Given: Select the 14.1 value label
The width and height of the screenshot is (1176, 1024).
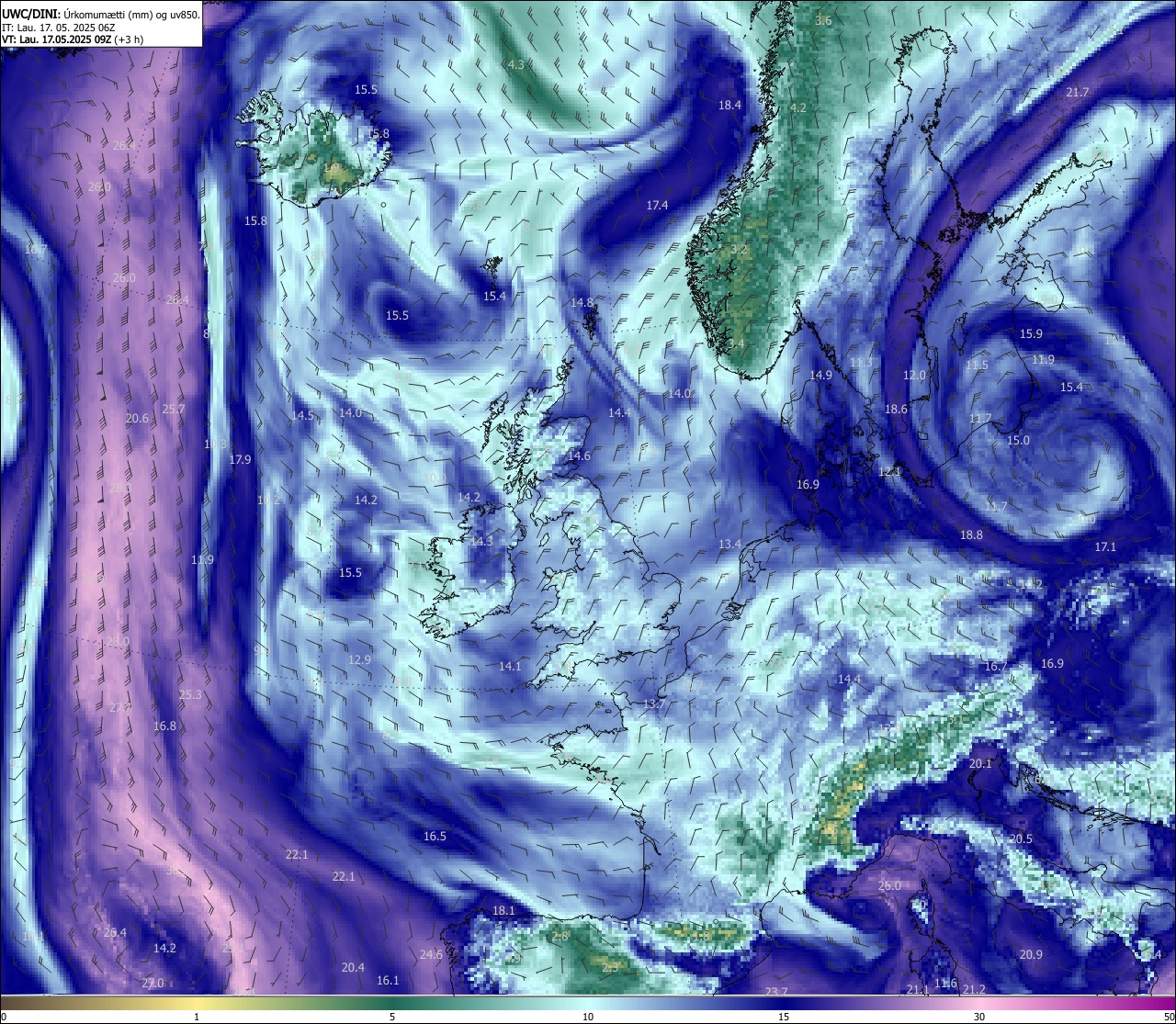Looking at the screenshot, I should (x=510, y=667).
